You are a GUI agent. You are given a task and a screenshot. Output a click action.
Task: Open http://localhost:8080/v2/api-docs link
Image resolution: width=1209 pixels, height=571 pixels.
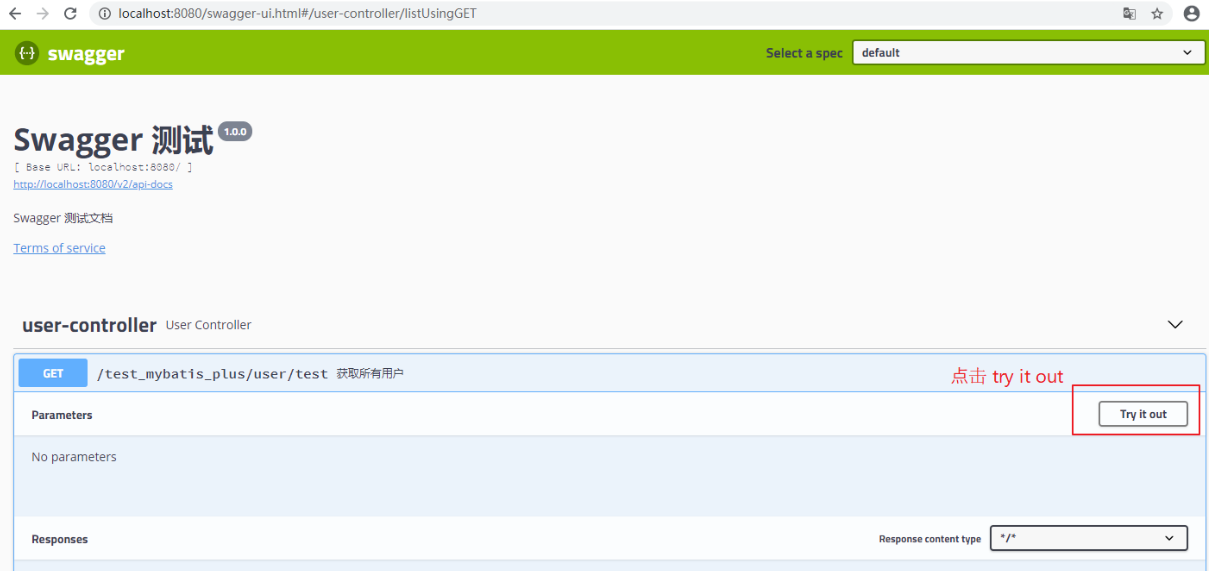[x=93, y=184]
